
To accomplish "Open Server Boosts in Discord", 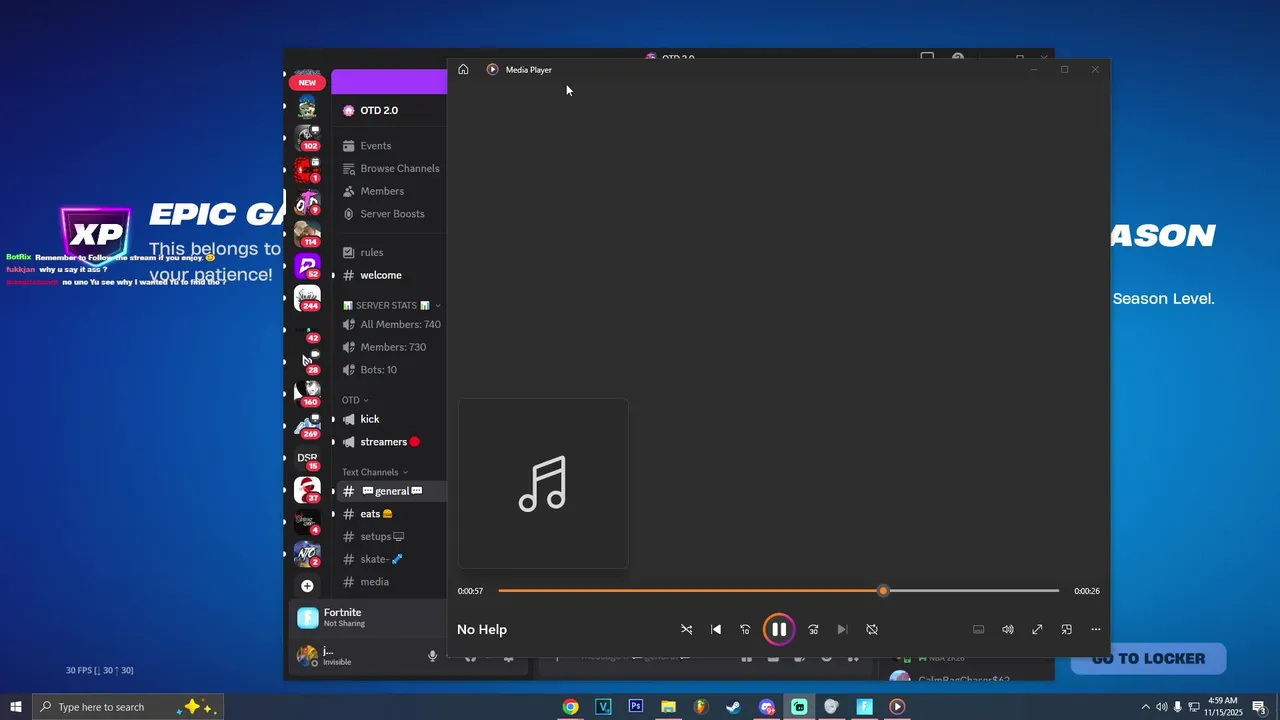I will pos(390,214).
